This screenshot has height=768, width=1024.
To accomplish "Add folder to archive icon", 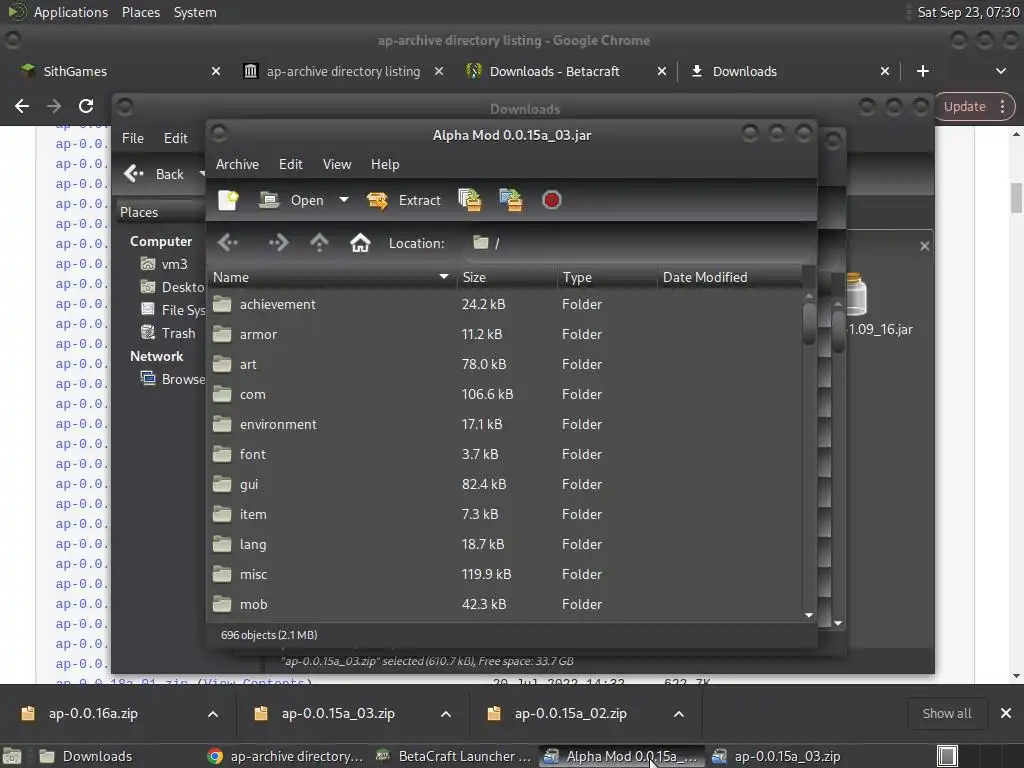I will pos(511,200).
